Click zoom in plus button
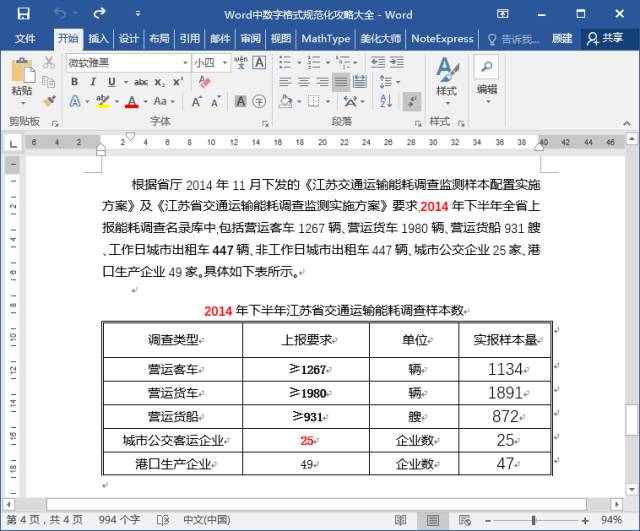Screen dimensions: 640x531 tap(585, 520)
